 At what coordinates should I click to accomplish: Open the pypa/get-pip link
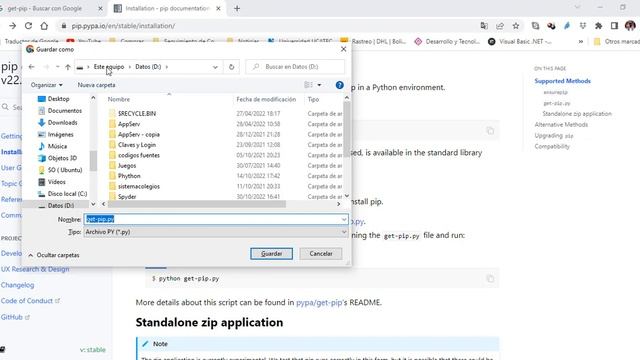[x=319, y=302]
